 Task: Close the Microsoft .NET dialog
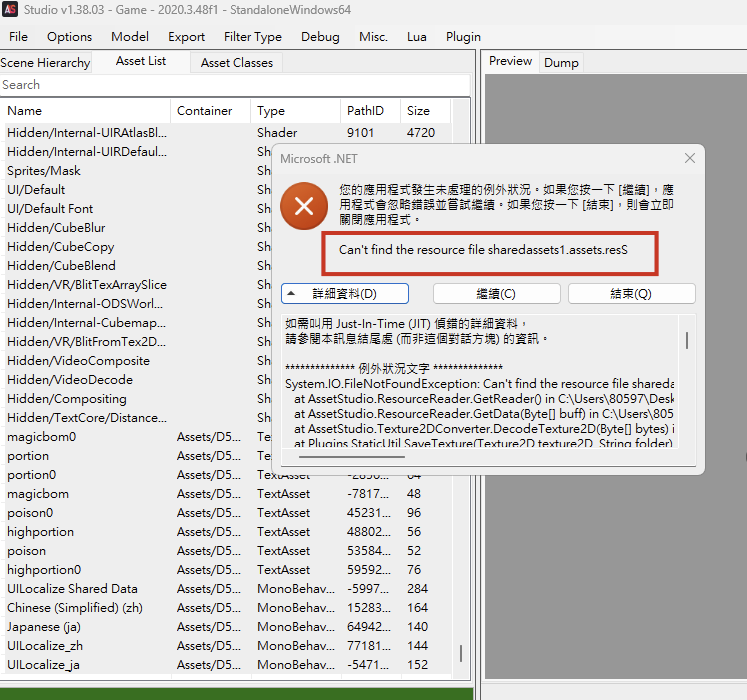tap(689, 158)
